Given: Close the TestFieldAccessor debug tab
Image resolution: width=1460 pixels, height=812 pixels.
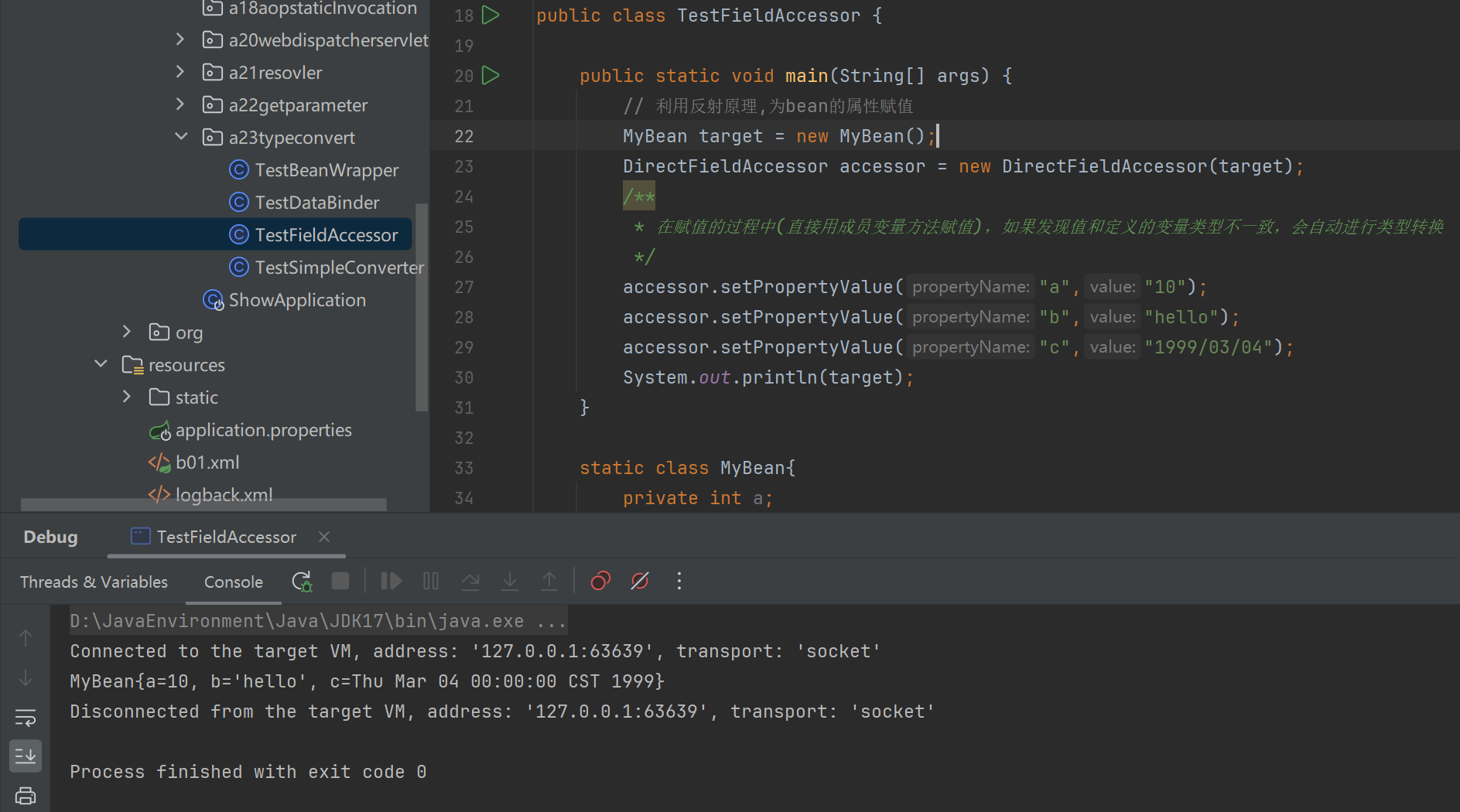Looking at the screenshot, I should [324, 537].
